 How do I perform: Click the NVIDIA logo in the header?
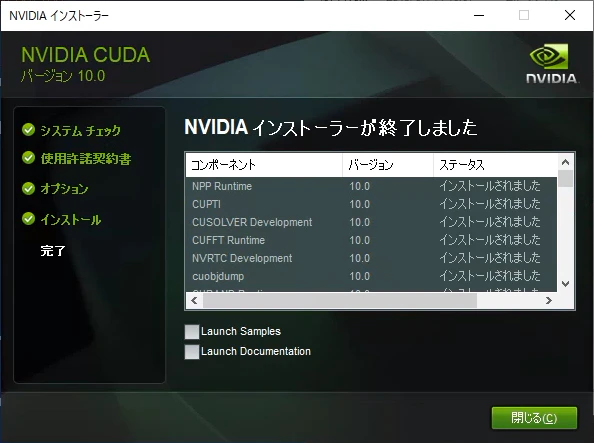tap(551, 63)
